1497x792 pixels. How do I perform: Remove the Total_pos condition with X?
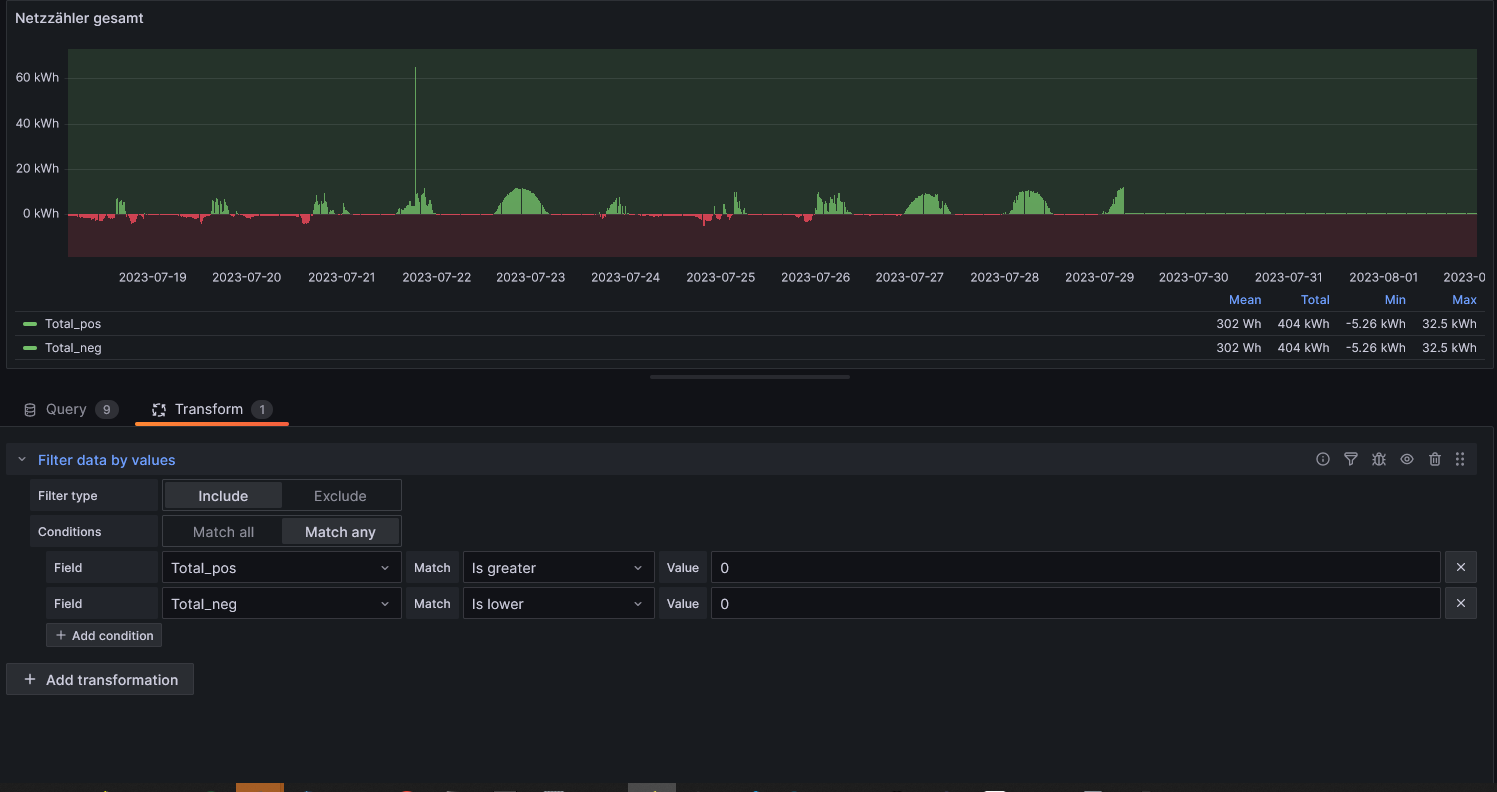(1460, 568)
